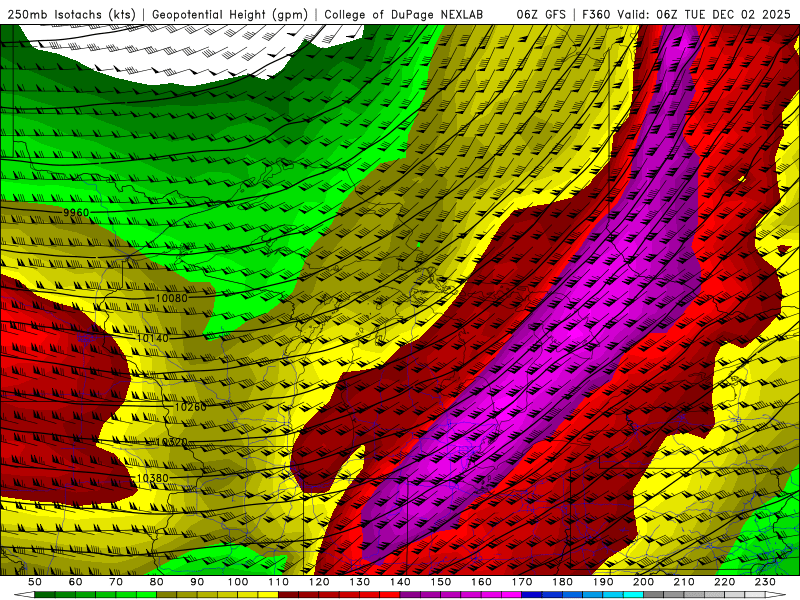800x600 pixels.
Task: Click the "06Z GFS" model run label
Action: (541, 14)
